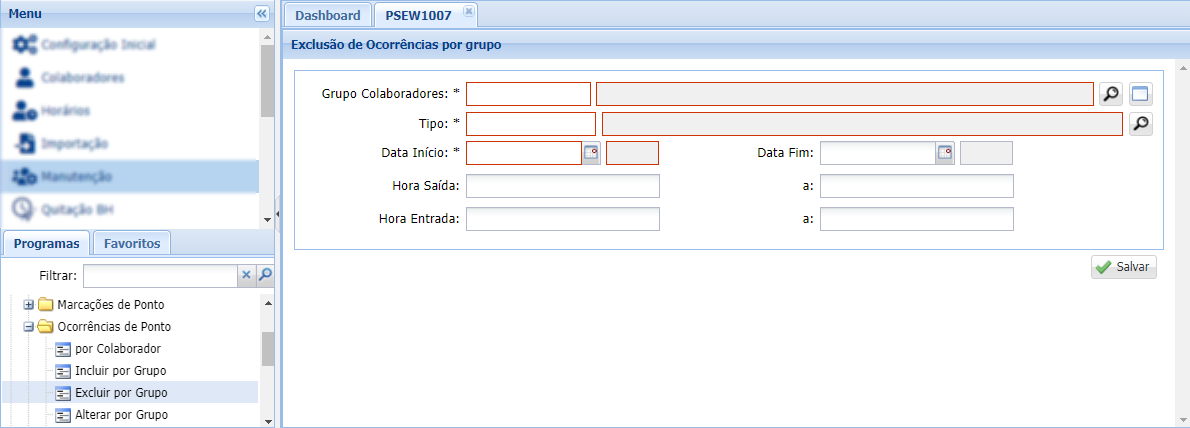Clear the Filtrar field with X icon
The height and width of the screenshot is (428, 1190).
pyautogui.click(x=247, y=275)
